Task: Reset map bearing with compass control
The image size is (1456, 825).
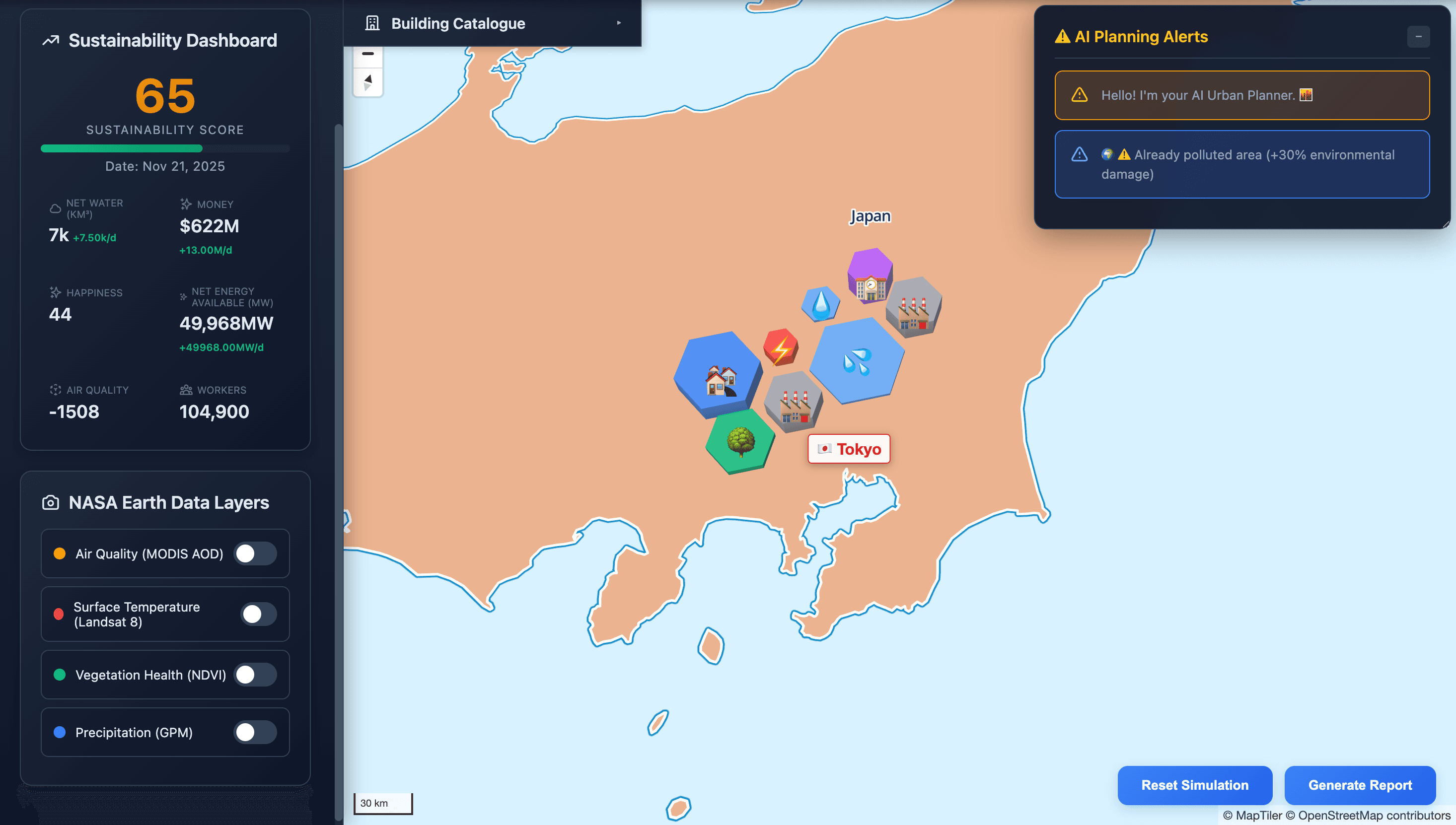Action: tap(368, 83)
